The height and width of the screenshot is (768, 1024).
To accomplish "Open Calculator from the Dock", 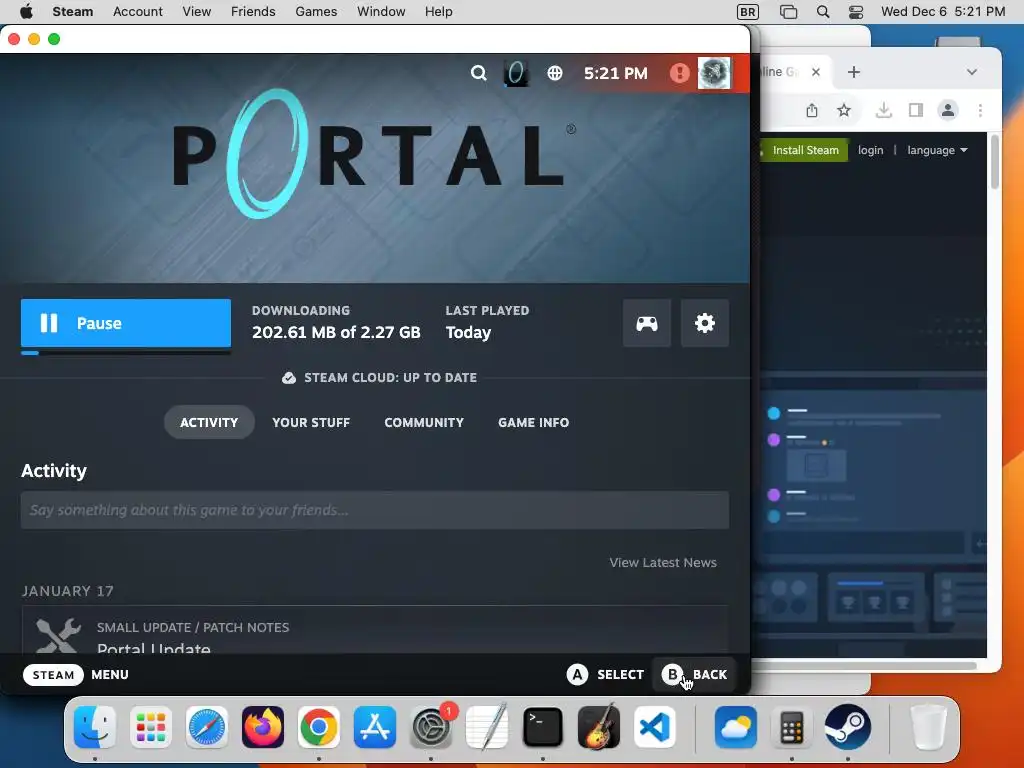I will click(x=792, y=726).
